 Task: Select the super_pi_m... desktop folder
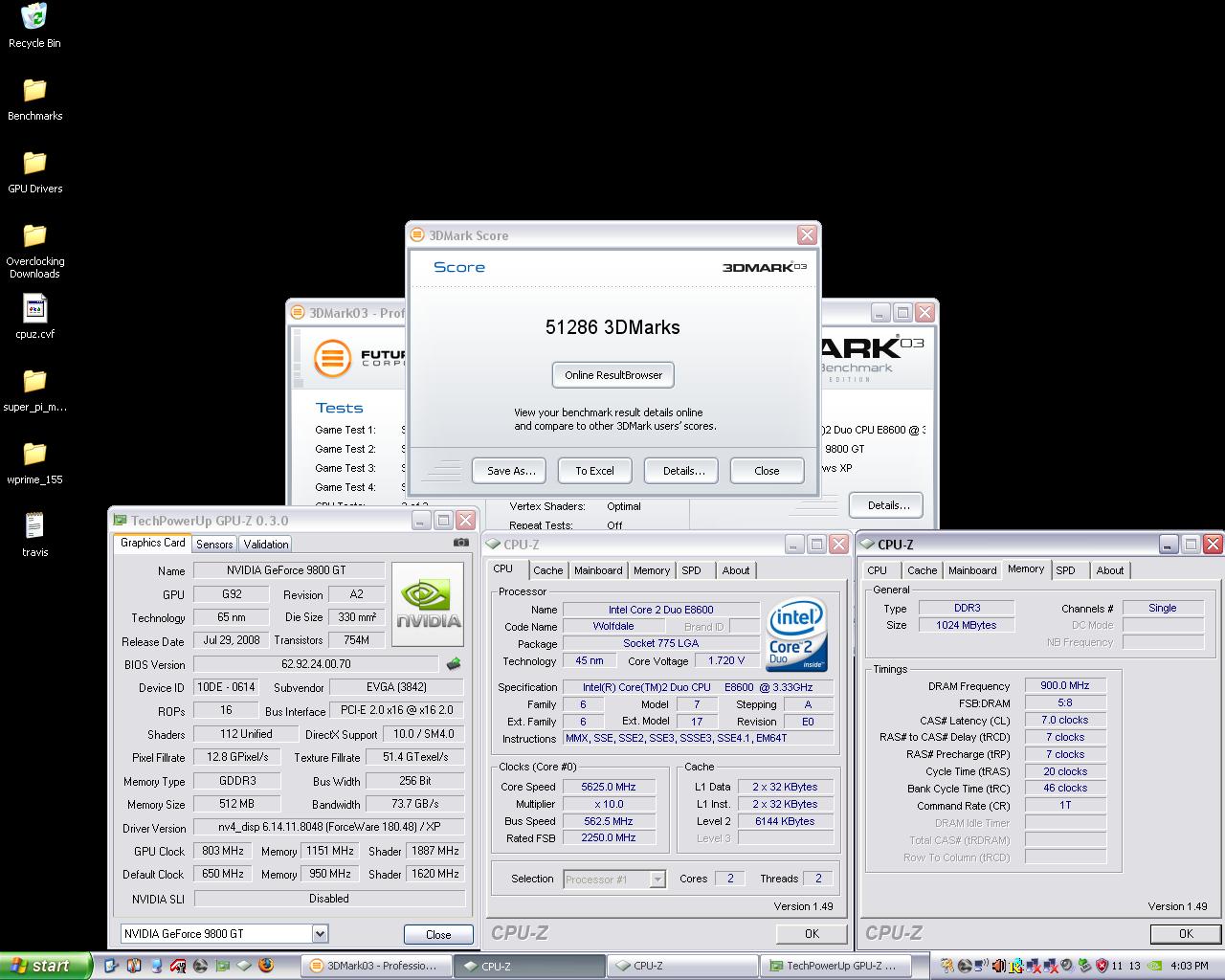pos(34,381)
